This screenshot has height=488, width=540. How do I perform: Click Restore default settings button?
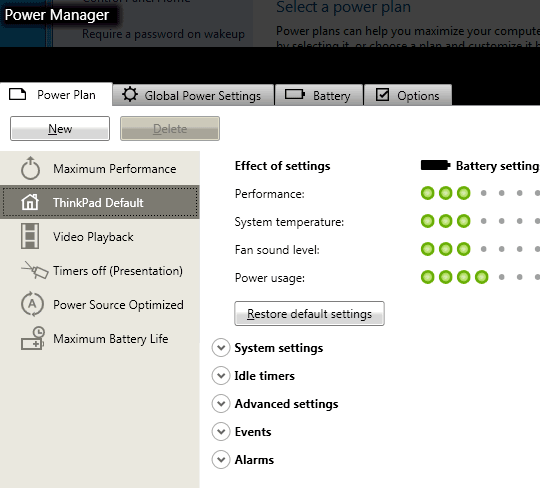[x=309, y=313]
